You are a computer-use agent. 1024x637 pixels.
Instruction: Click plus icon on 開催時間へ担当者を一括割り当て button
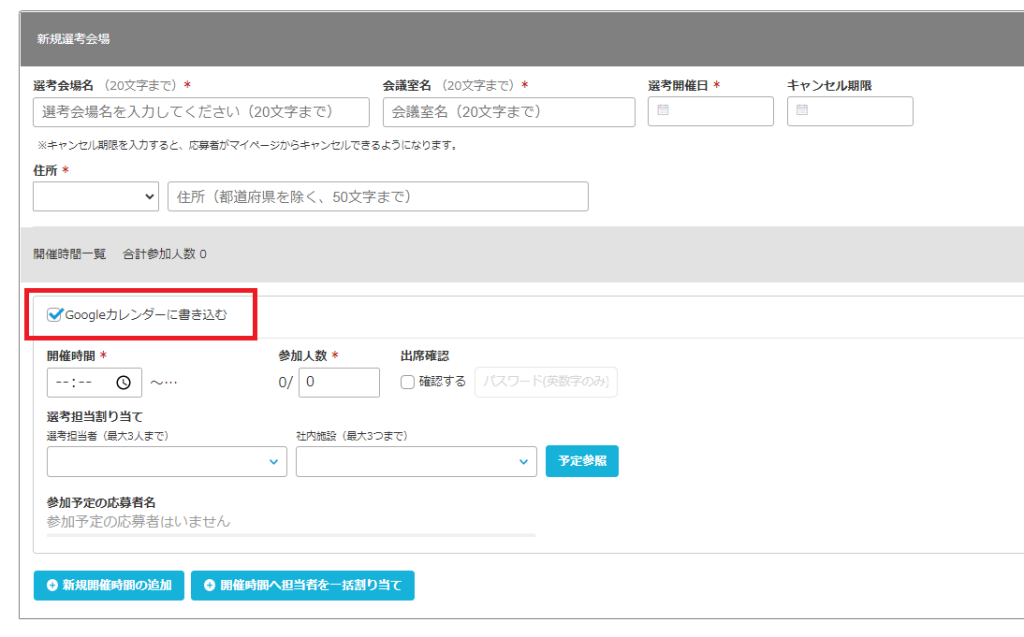pos(209,586)
